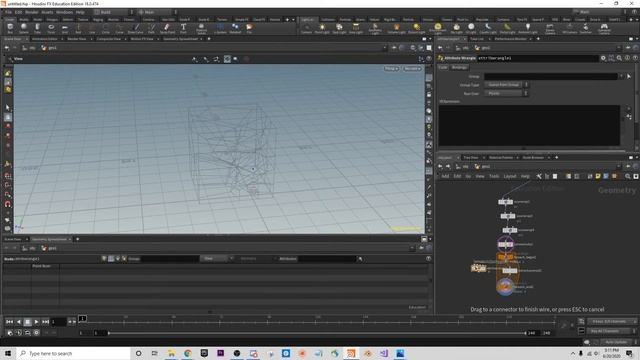Open the Persp viewport camera dropdown
The height and width of the screenshot is (360, 640).
(391, 69)
